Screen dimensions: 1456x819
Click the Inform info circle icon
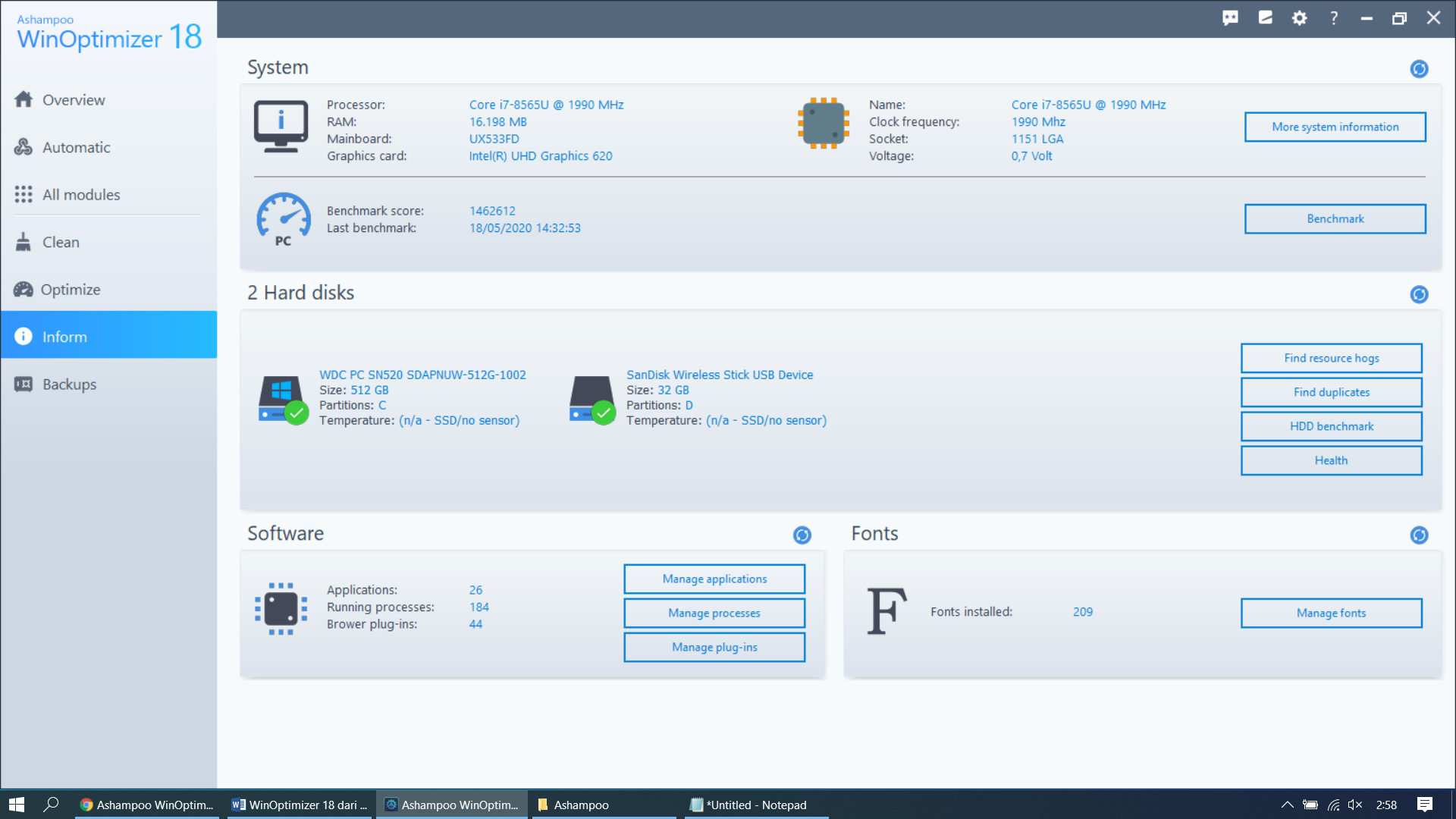[24, 336]
